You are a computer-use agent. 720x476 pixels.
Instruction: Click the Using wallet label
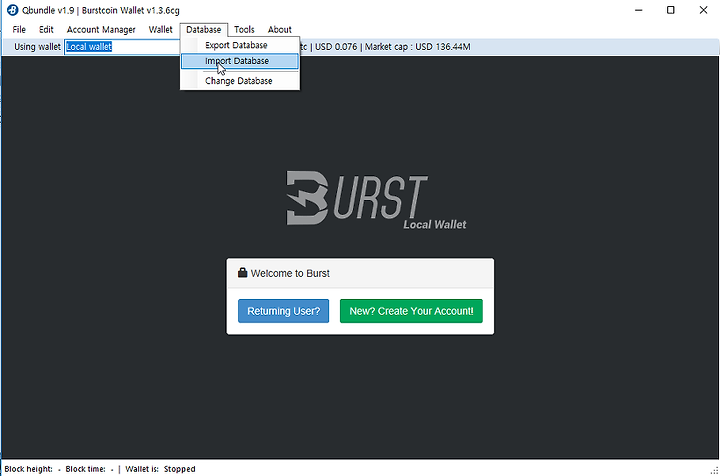coord(37,47)
